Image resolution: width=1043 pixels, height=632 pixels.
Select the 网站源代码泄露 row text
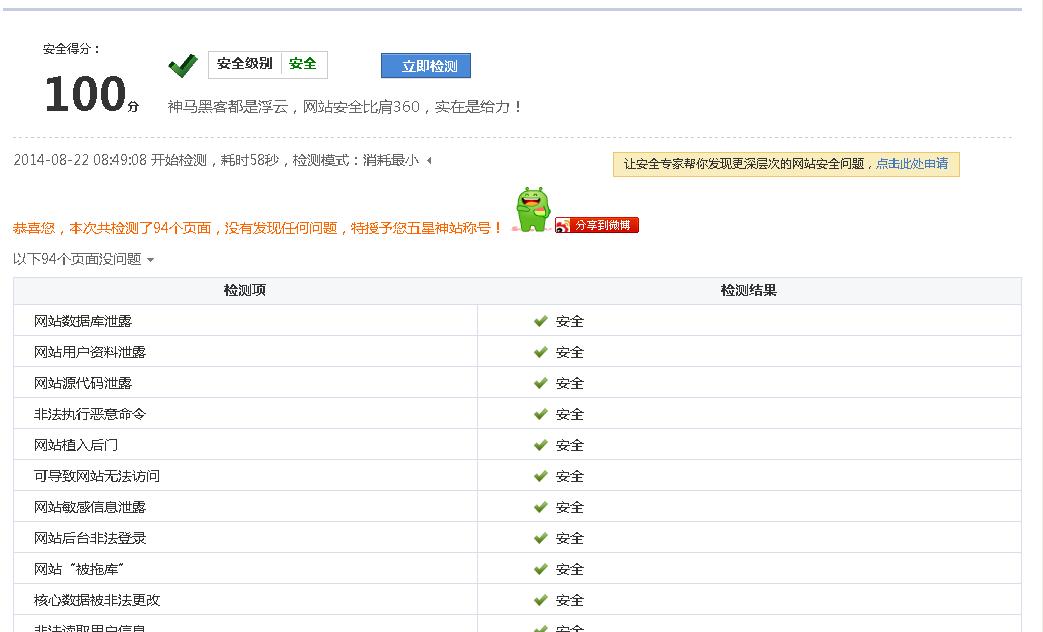(x=83, y=383)
